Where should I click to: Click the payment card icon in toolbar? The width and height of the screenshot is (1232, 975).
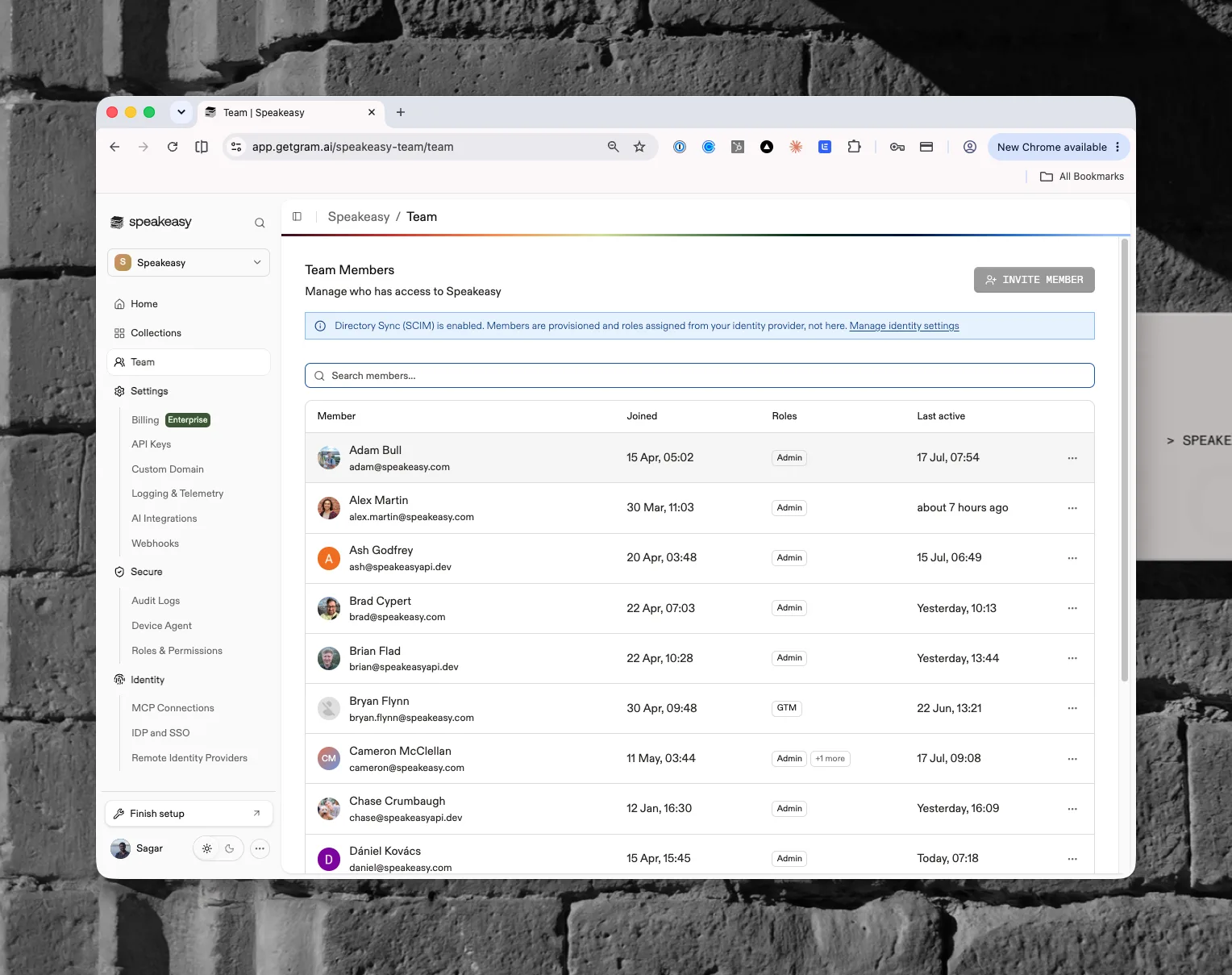(926, 147)
